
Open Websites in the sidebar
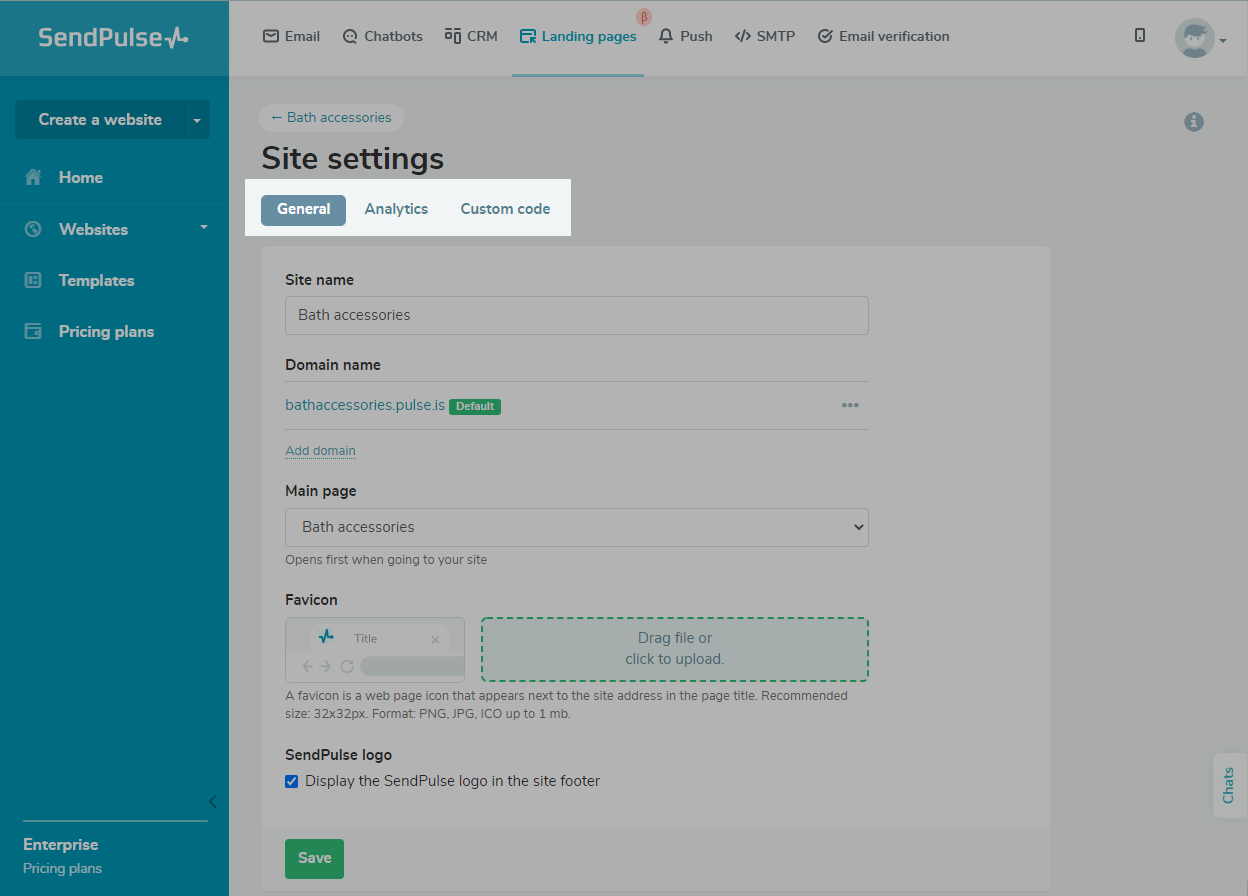(94, 229)
